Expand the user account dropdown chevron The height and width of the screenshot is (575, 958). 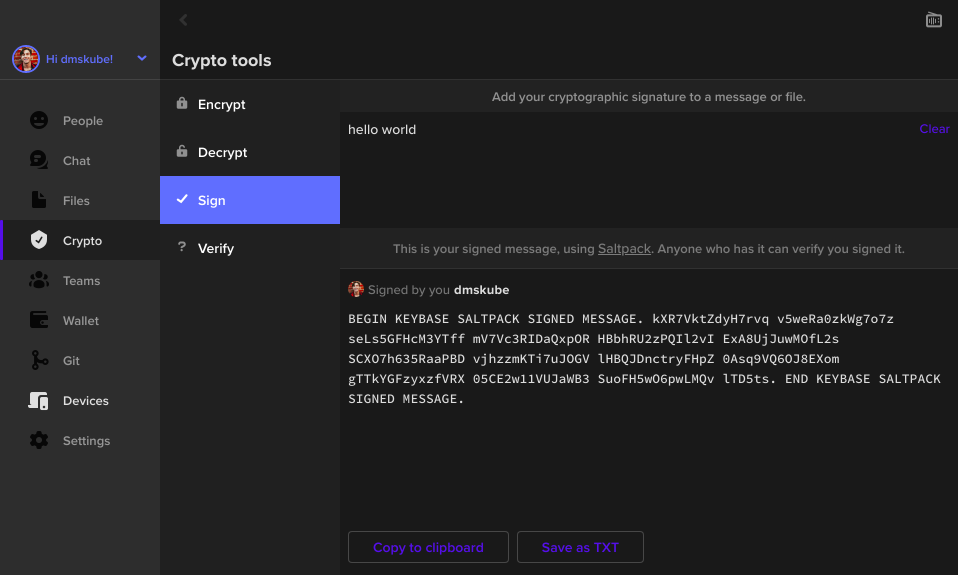coord(142,58)
